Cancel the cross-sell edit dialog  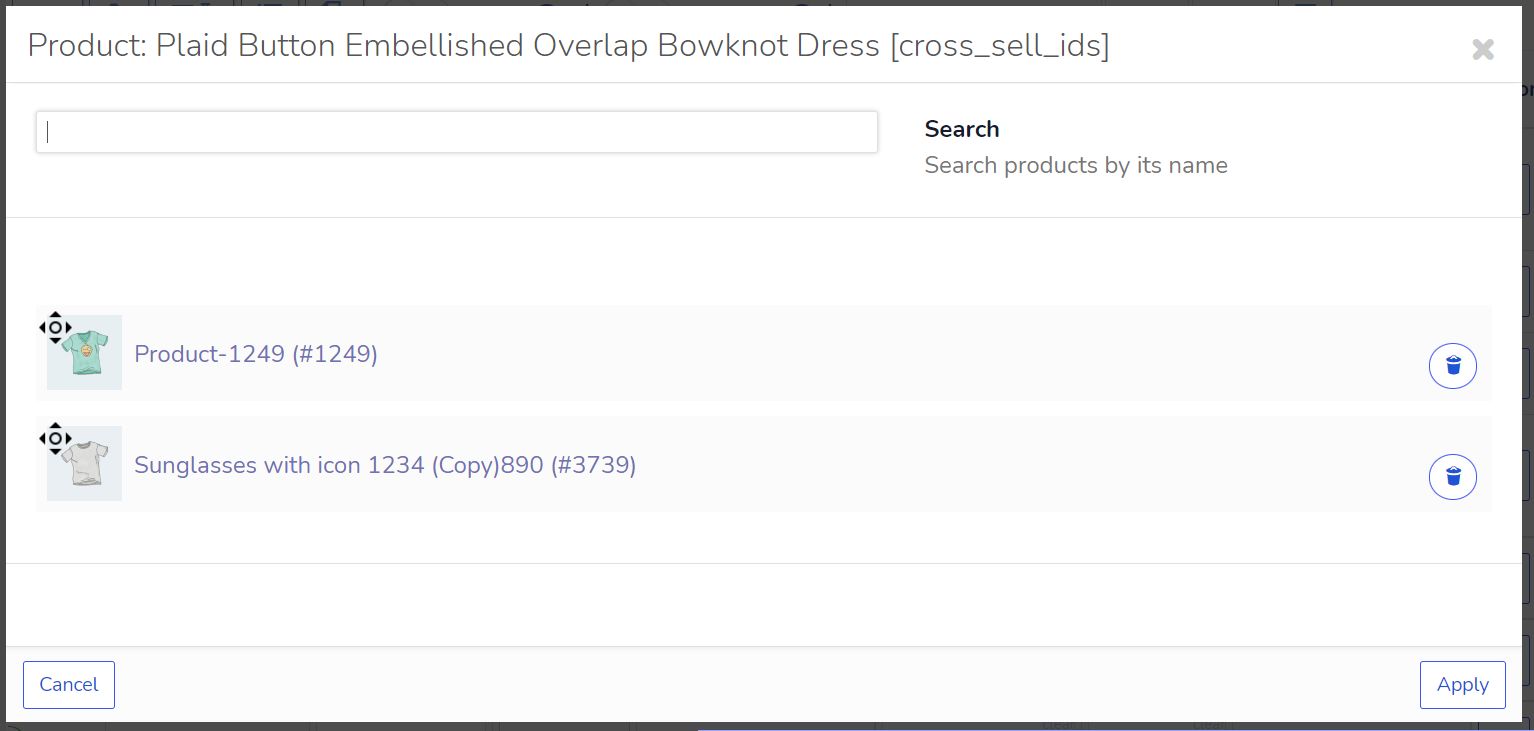[x=69, y=685]
